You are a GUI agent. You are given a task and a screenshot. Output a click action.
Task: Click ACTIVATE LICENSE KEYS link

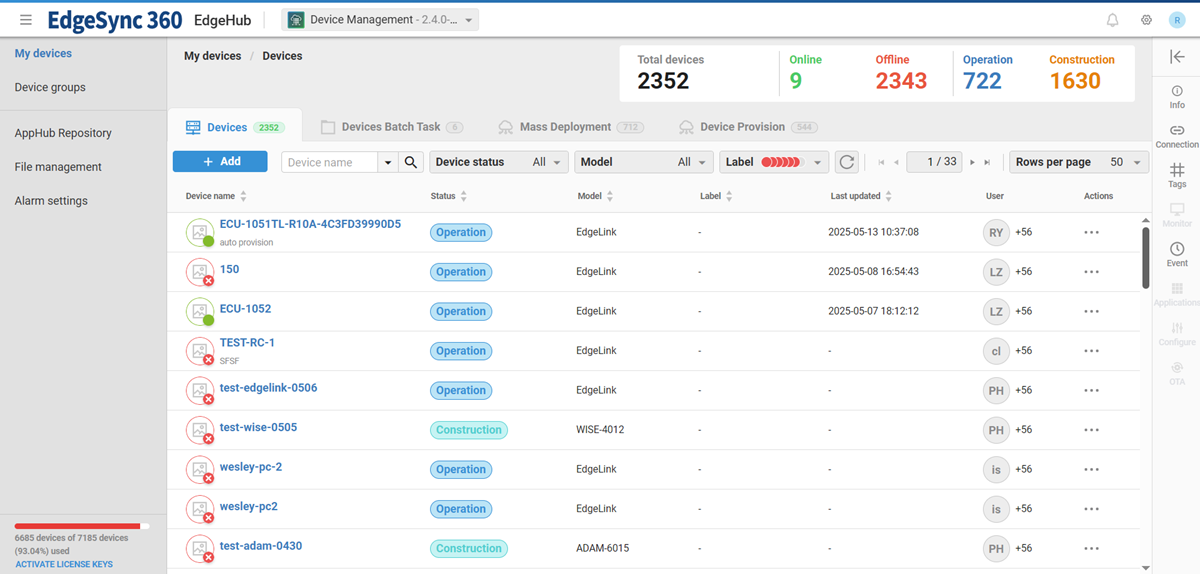point(64,564)
